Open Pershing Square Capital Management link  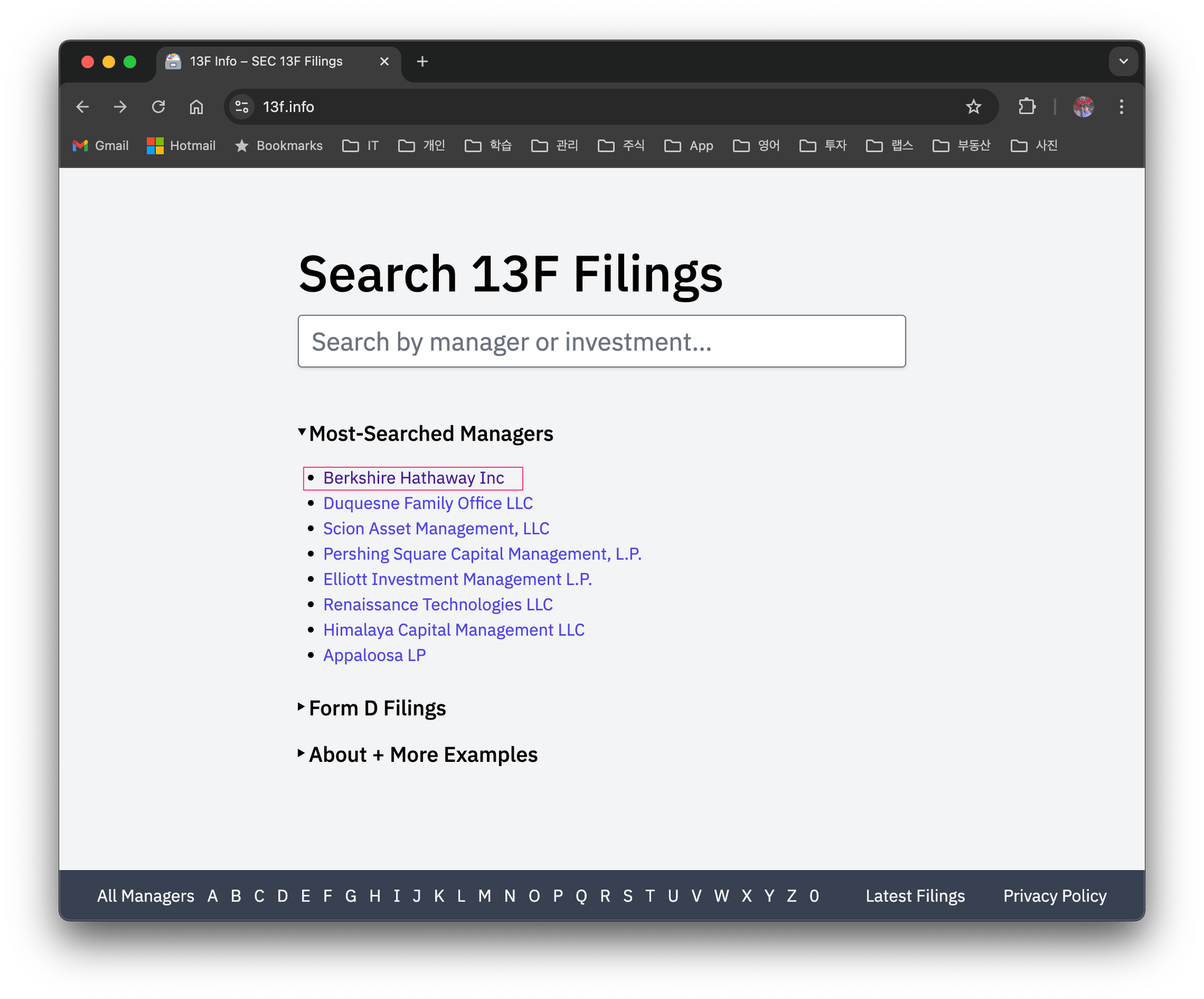coord(482,554)
